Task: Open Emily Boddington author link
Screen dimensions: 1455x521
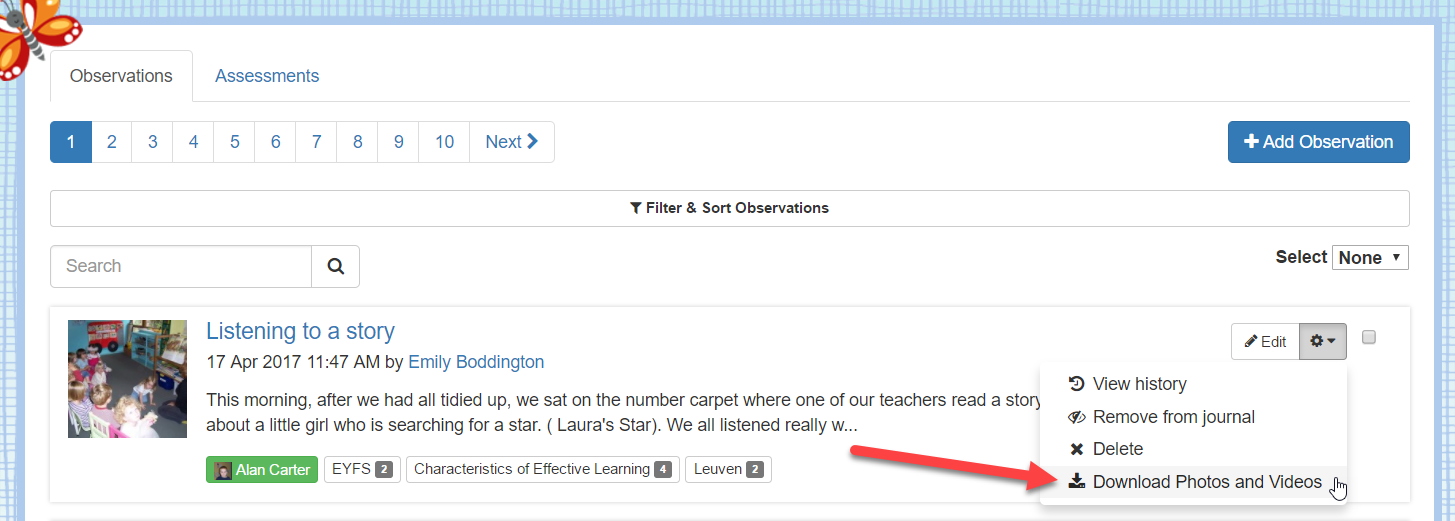Action: pyautogui.click(x=476, y=362)
